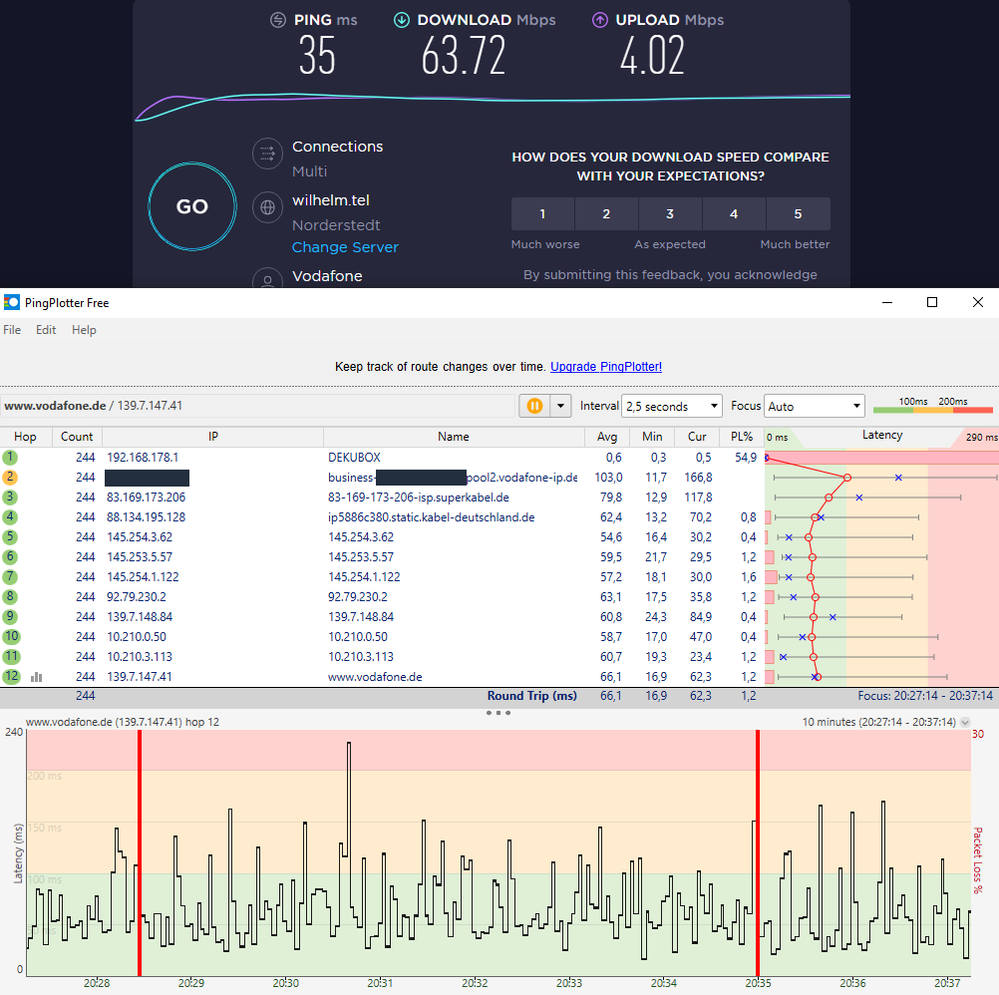
Task: Click the Connections icon in Speedtest
Action: [268, 154]
